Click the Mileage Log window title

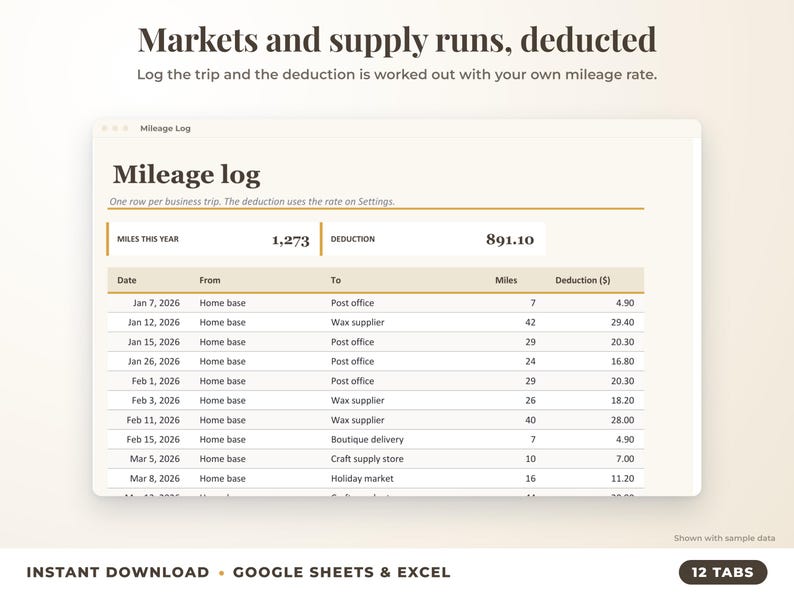click(x=165, y=128)
